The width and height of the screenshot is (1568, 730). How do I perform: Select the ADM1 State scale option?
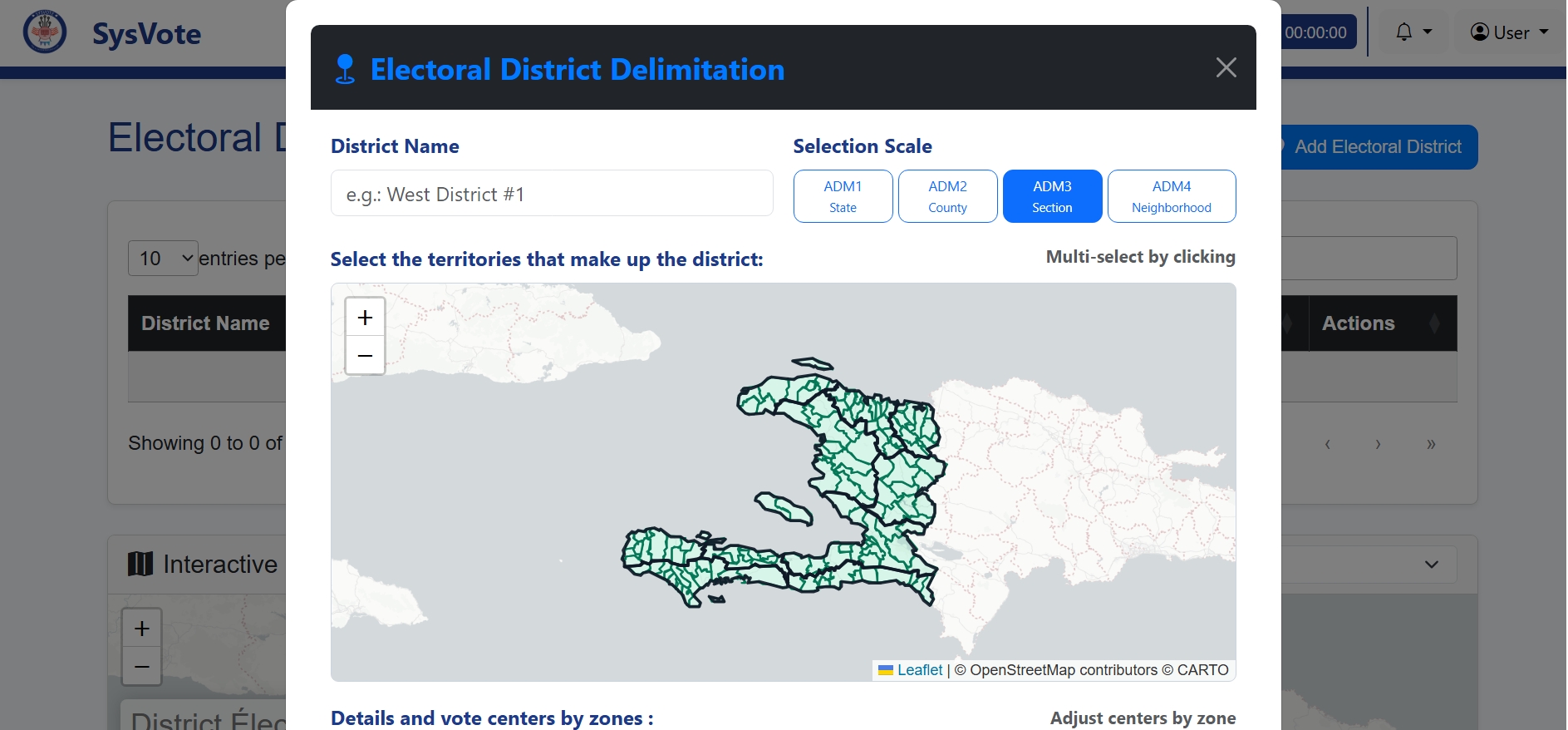coord(843,196)
